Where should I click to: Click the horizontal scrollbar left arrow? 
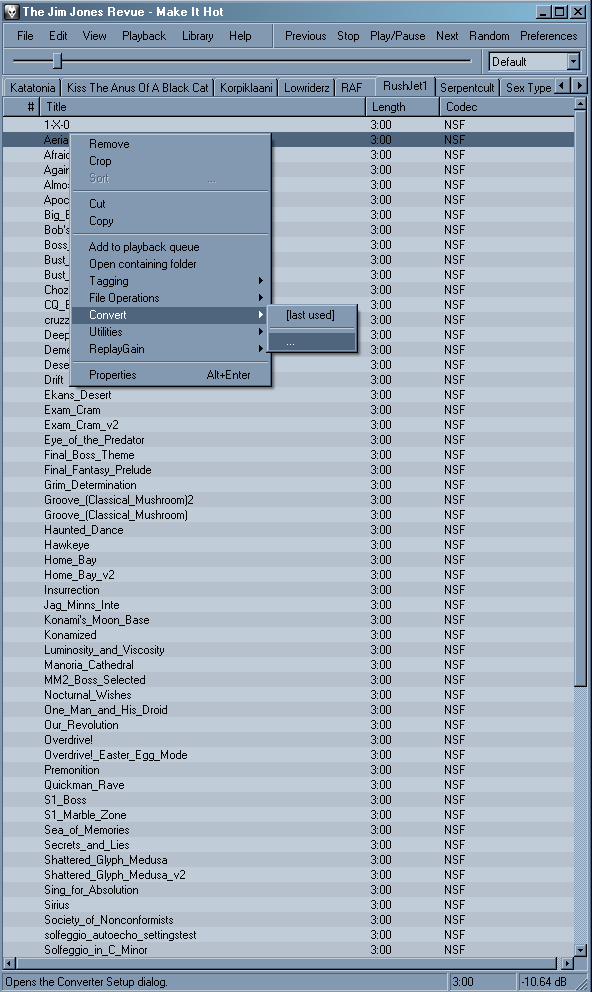8,963
